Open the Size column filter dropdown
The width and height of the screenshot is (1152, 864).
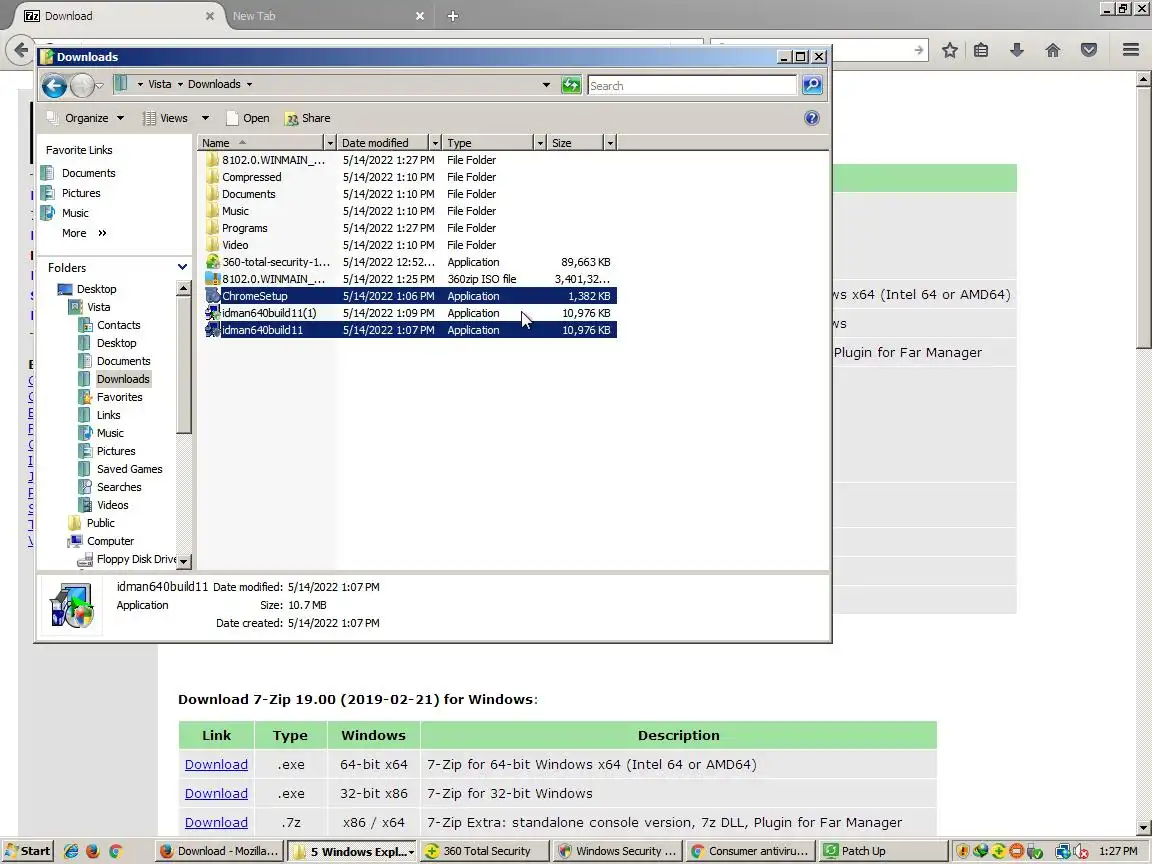point(610,143)
